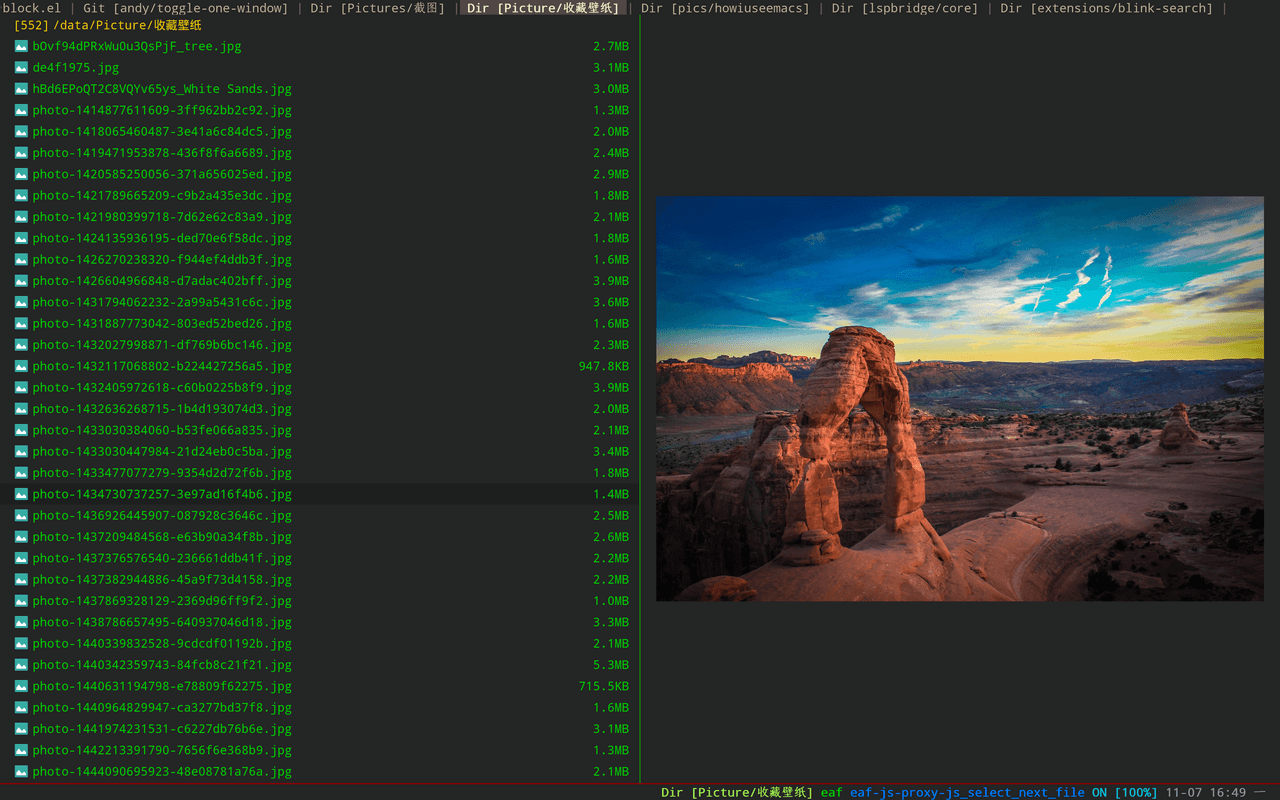
Task: Select the image icon for photo-1432027998871-df769b6bc146.jpg
Action: click(x=21, y=345)
